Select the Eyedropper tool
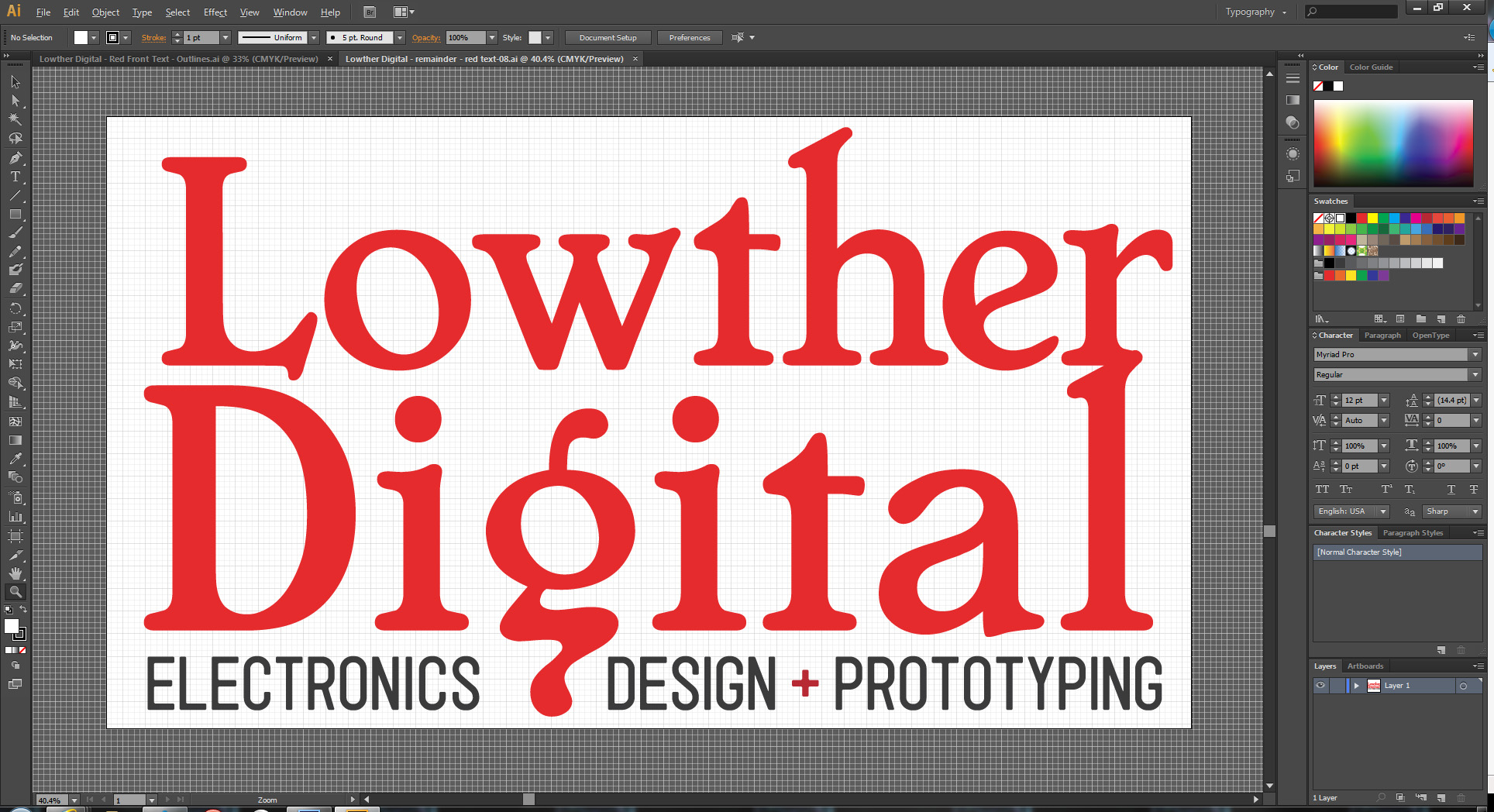 (x=15, y=459)
